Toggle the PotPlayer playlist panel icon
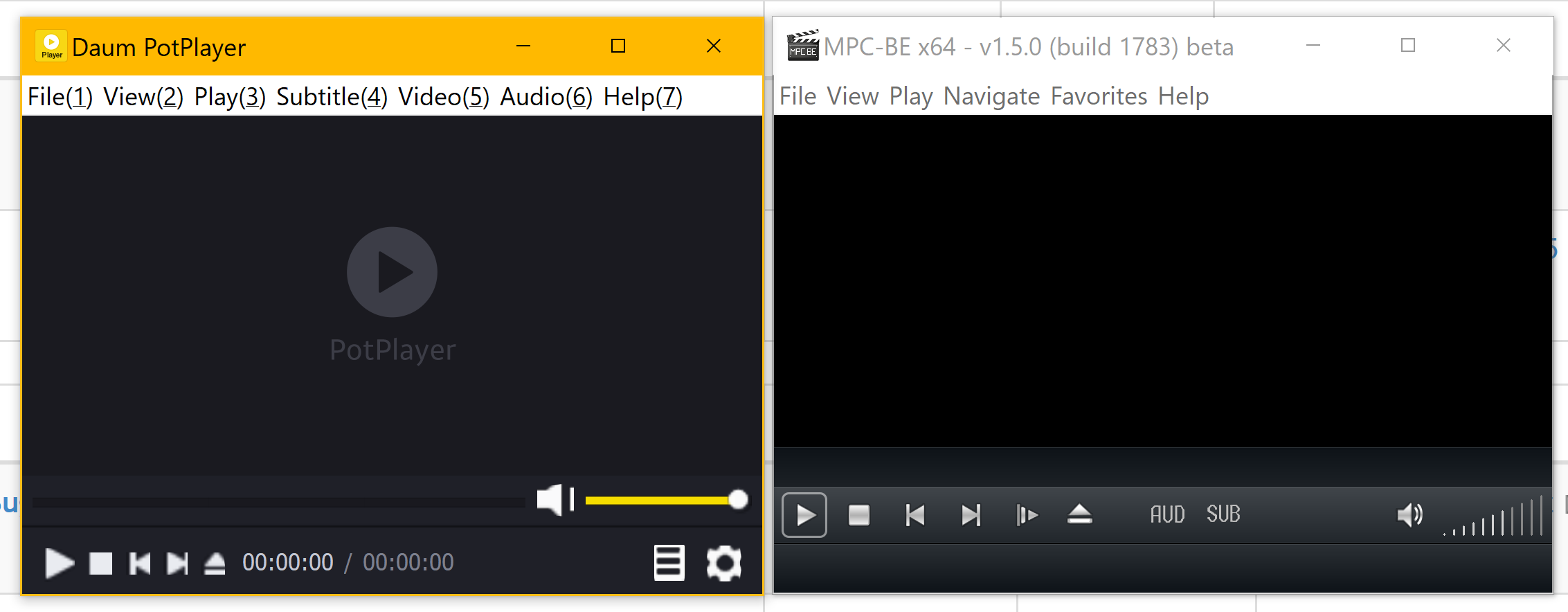The height and width of the screenshot is (612, 1568). point(669,563)
